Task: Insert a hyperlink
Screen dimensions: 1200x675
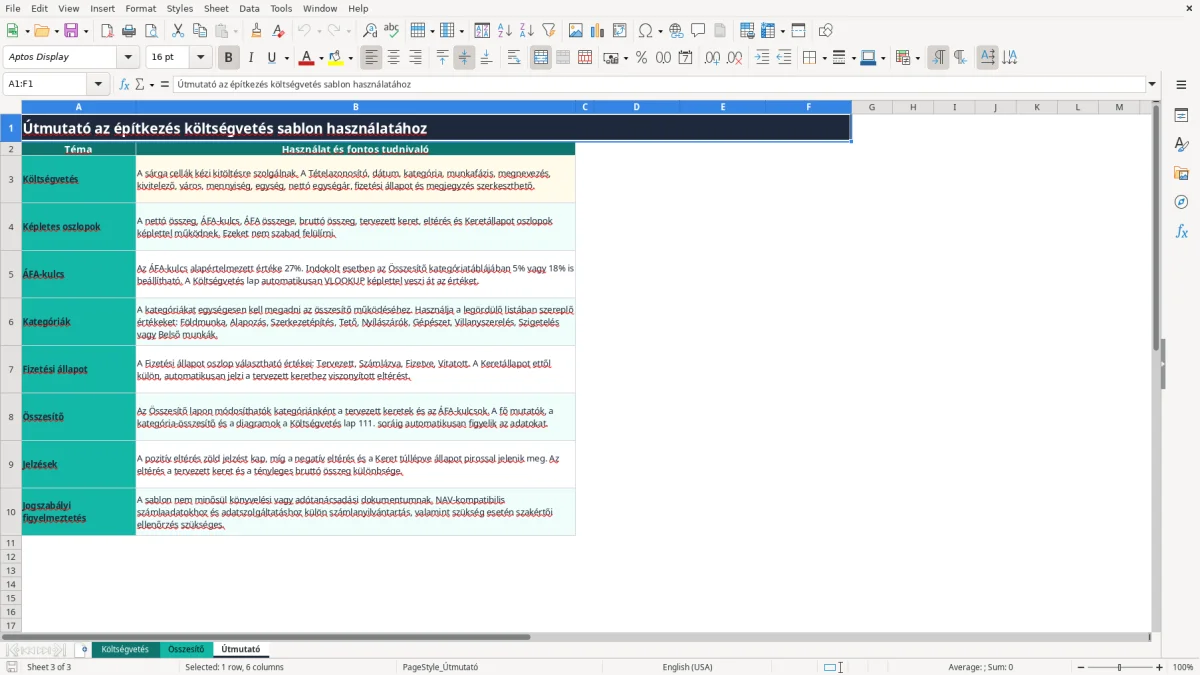Action: pos(677,31)
